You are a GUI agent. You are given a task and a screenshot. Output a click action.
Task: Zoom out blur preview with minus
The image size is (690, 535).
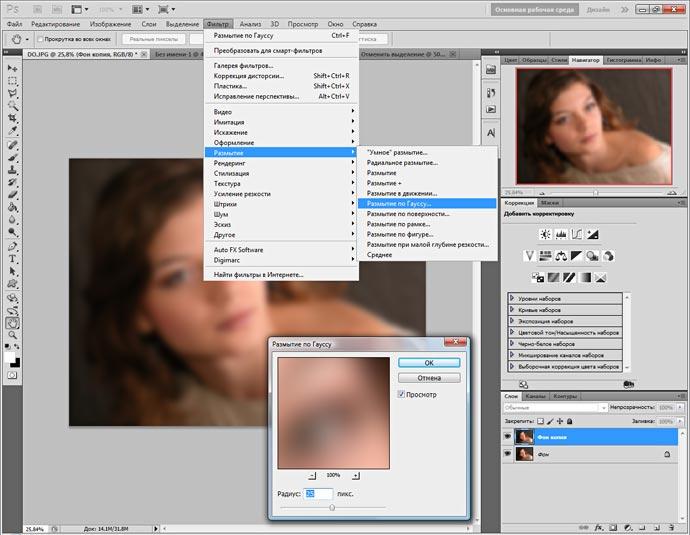(x=312, y=476)
